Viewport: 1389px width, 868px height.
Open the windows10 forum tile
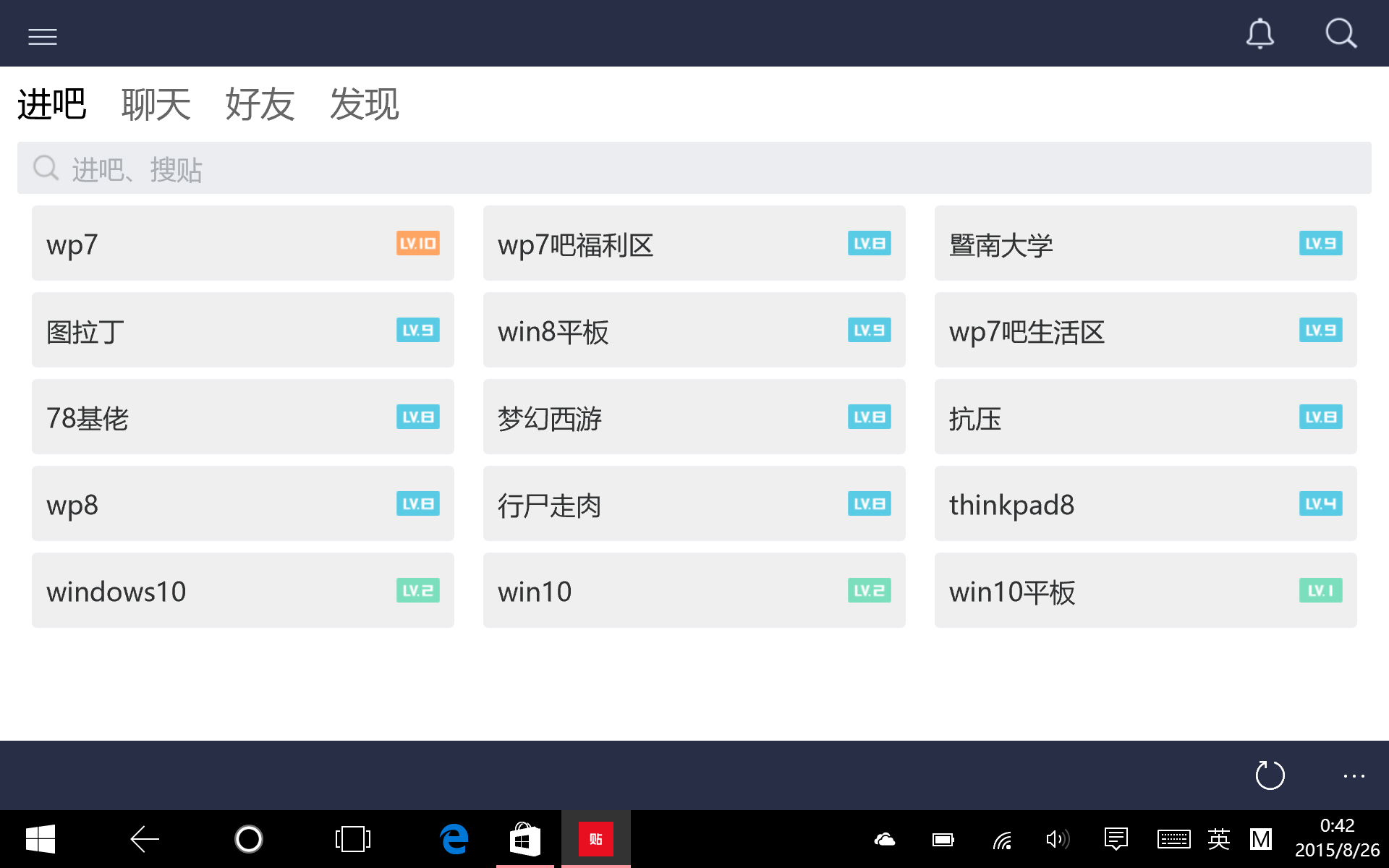click(x=242, y=591)
